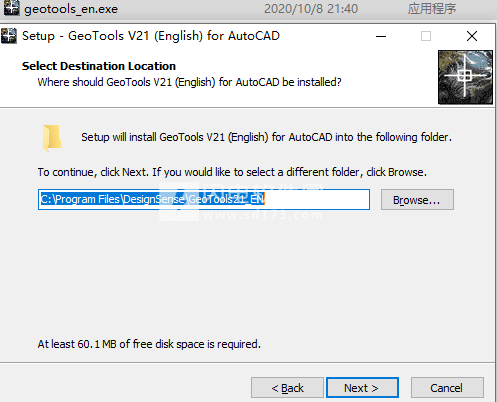
Task: Click the greyed-out maximize button
Action: 426,36
